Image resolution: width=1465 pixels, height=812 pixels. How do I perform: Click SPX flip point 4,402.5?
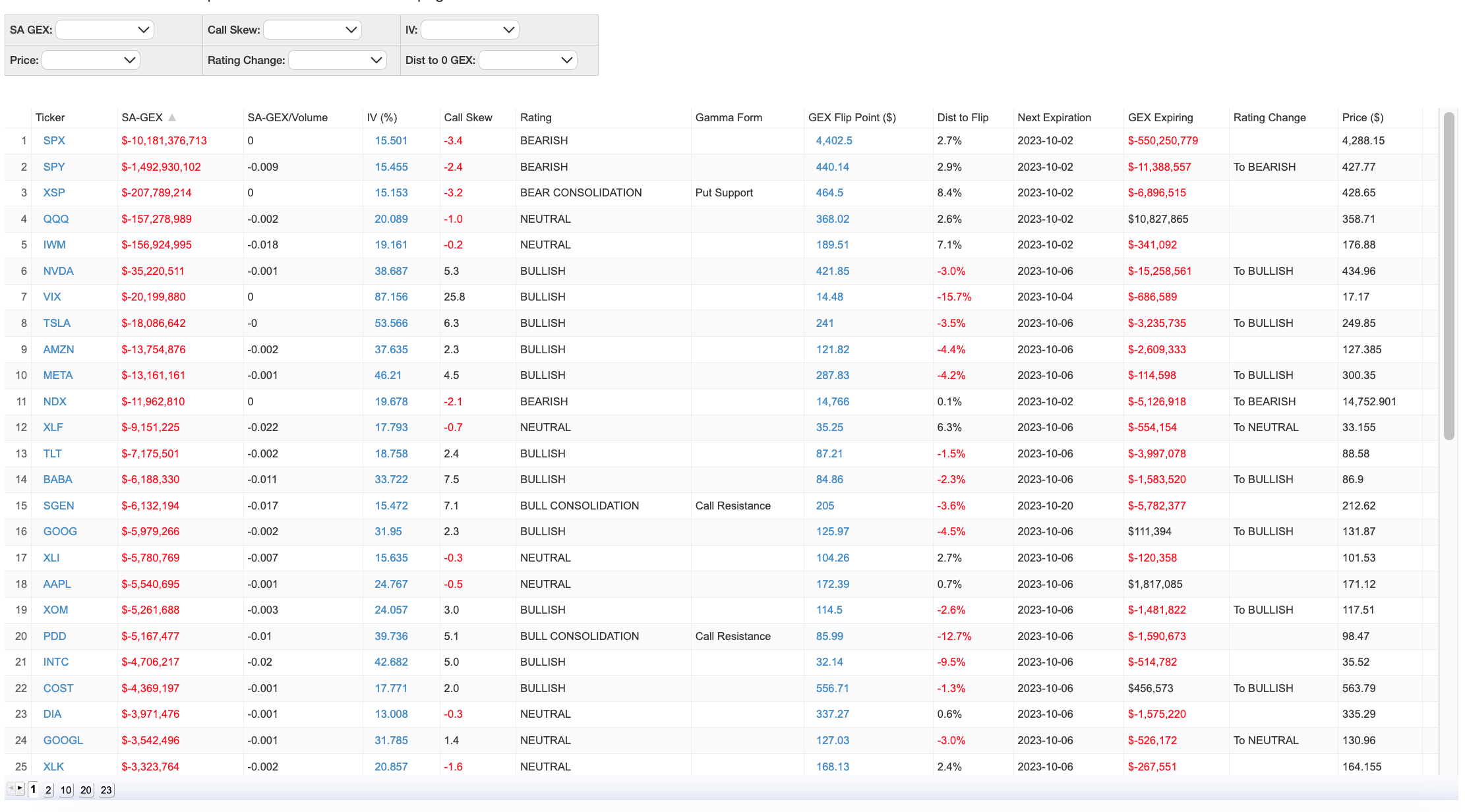point(834,140)
